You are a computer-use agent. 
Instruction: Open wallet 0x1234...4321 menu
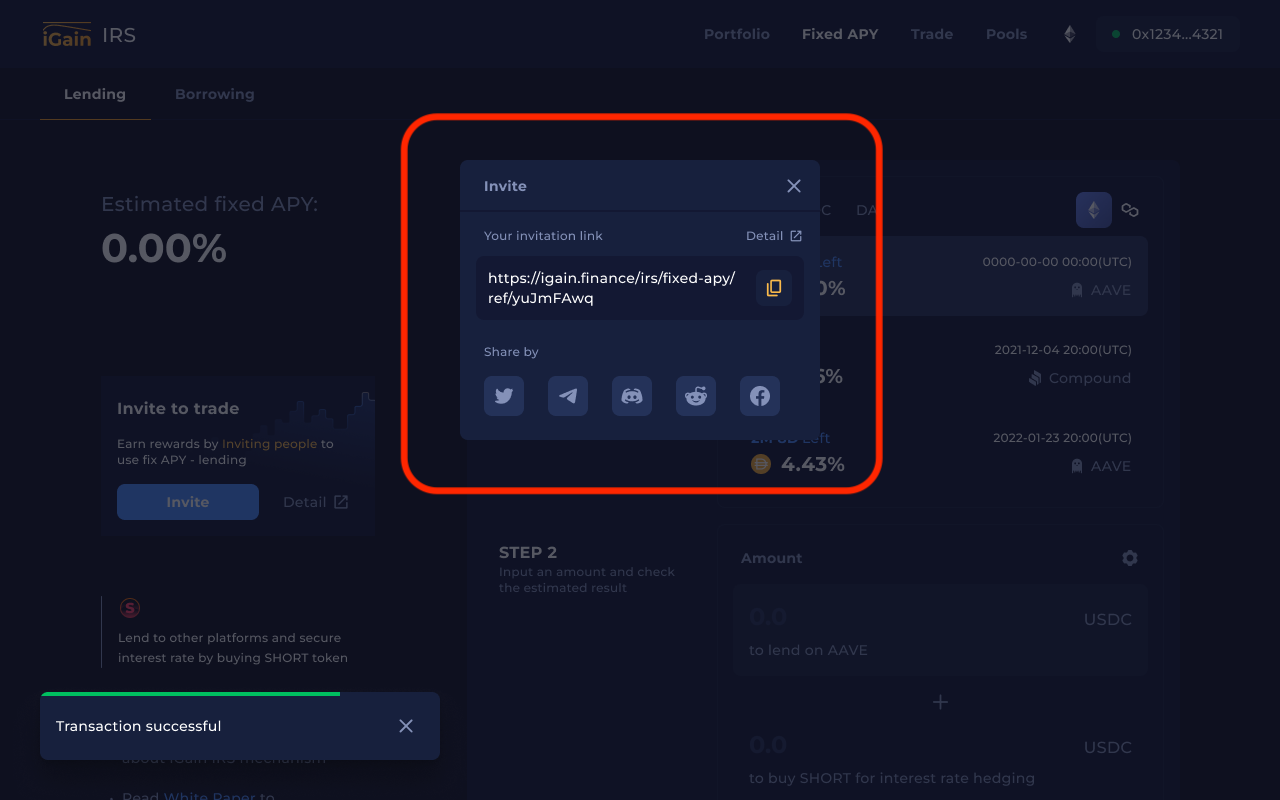point(1168,34)
